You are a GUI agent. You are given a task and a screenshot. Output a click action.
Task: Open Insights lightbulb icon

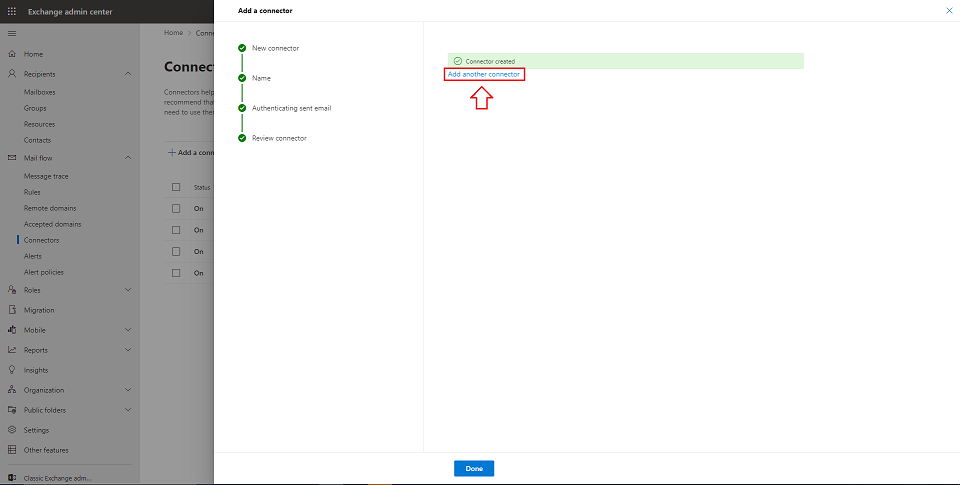[12, 370]
